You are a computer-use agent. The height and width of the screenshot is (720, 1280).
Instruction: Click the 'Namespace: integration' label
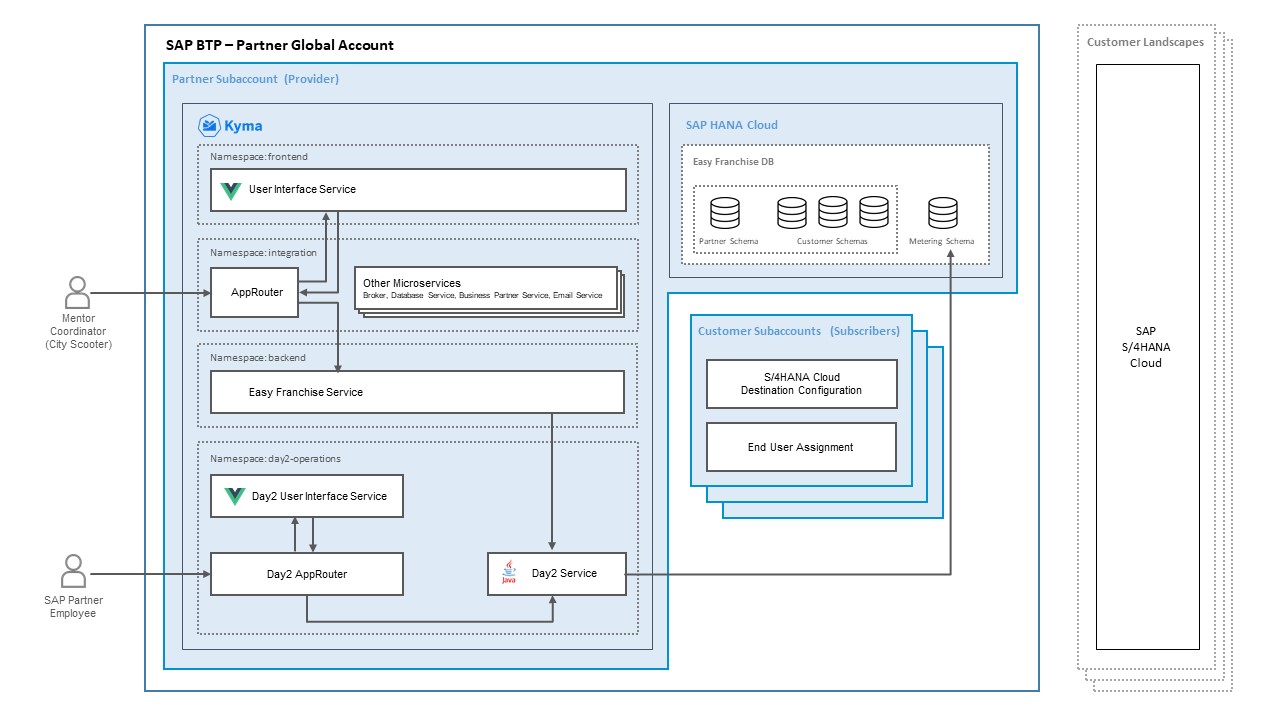(x=263, y=253)
